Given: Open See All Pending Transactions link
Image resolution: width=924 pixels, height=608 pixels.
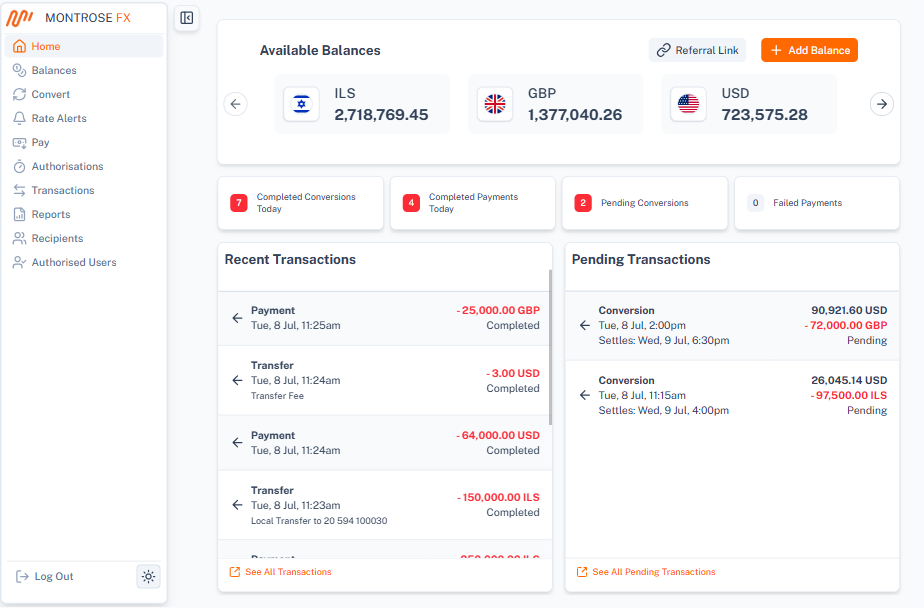Looking at the screenshot, I should (653, 572).
